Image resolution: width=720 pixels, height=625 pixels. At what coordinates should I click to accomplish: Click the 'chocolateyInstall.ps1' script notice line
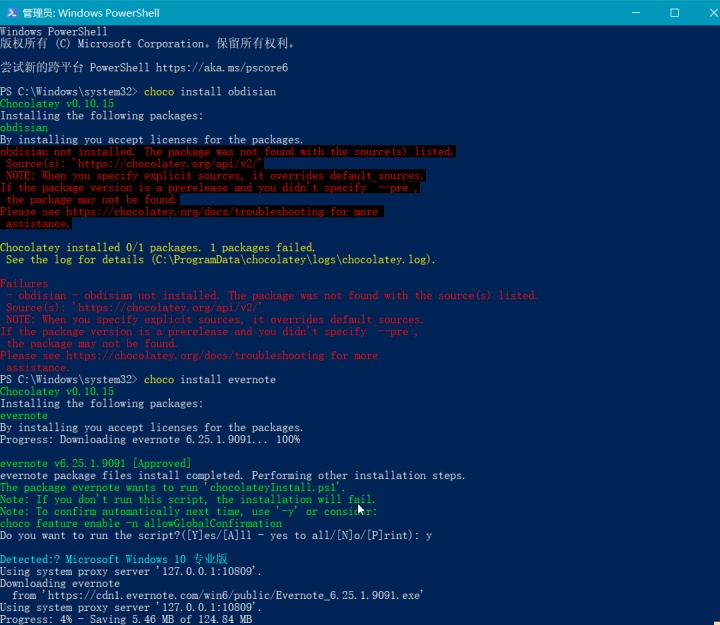tap(173, 487)
